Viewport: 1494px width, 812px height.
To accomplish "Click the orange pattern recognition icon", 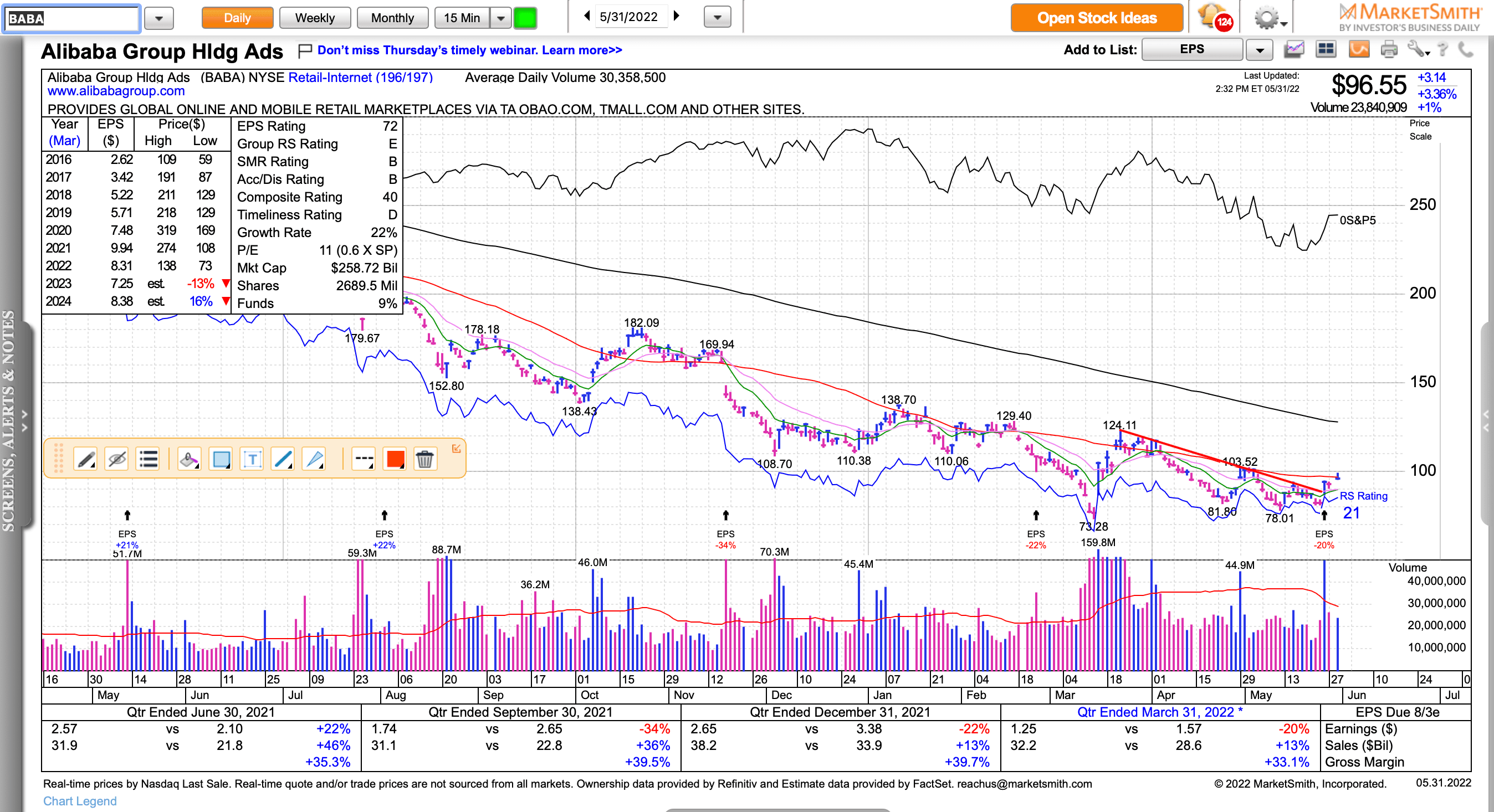I will (1359, 50).
